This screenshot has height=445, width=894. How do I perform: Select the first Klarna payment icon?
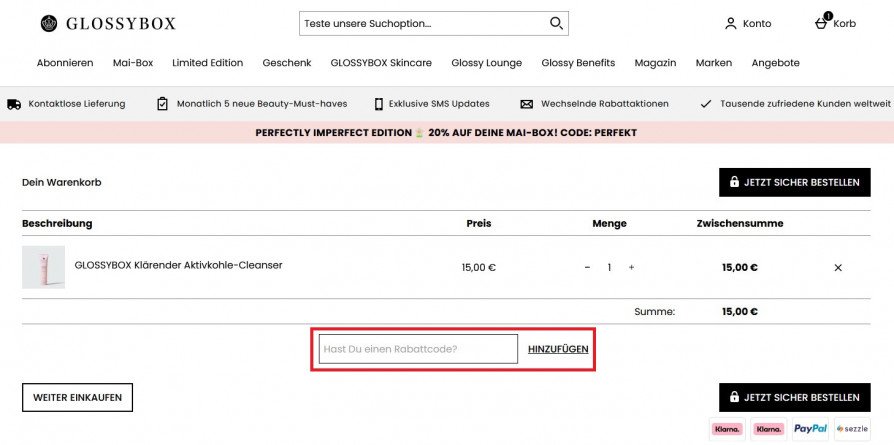(727, 429)
